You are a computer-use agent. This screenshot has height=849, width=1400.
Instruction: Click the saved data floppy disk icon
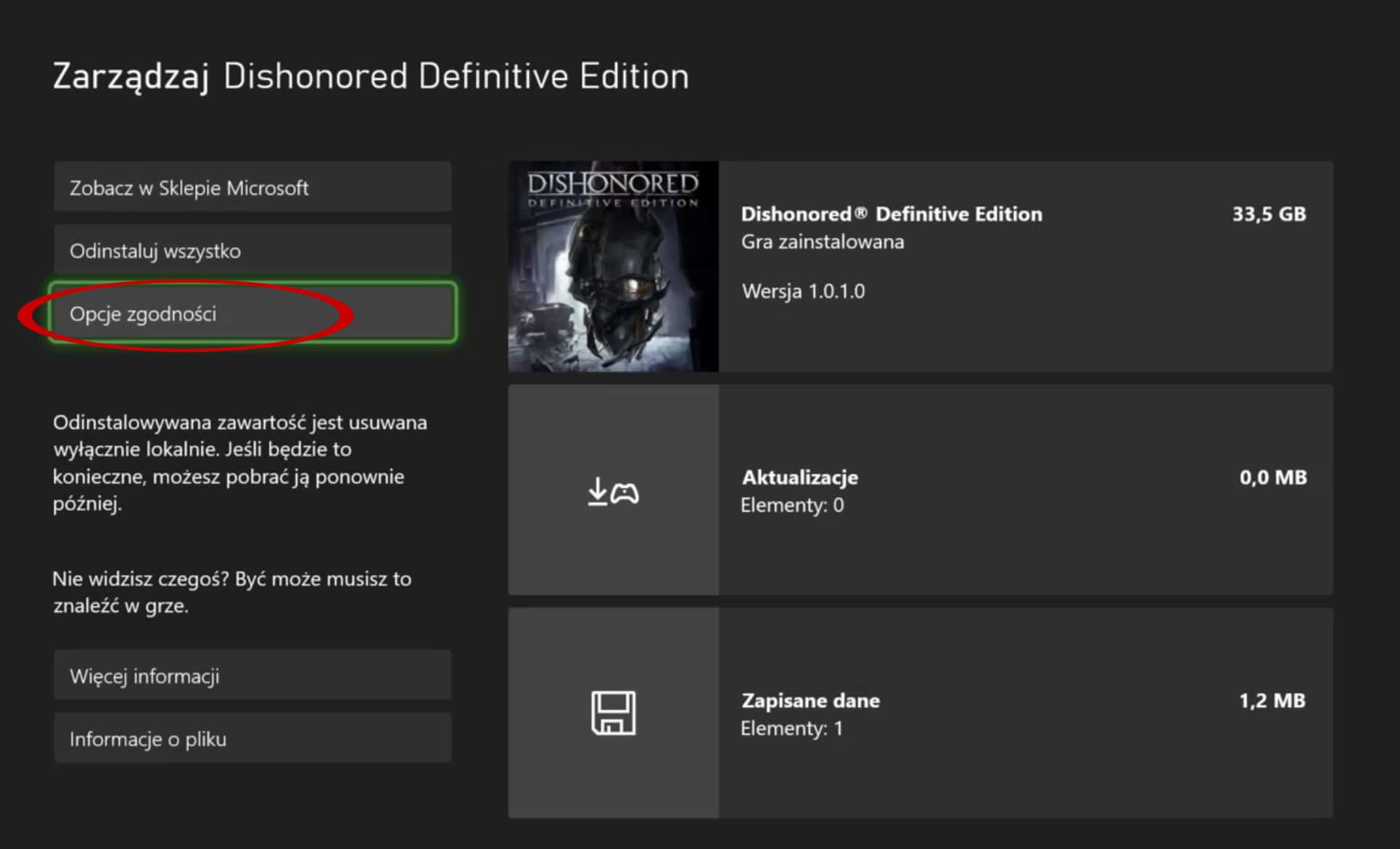click(x=614, y=713)
